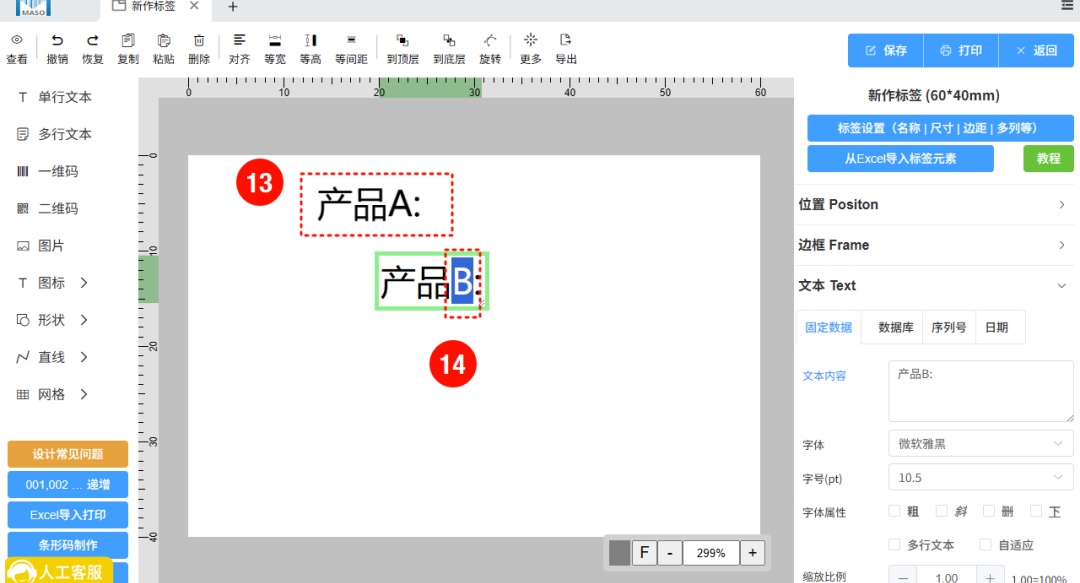The image size is (1080, 583).
Task: Open 标签设置 label settings button
Action: tap(940, 128)
